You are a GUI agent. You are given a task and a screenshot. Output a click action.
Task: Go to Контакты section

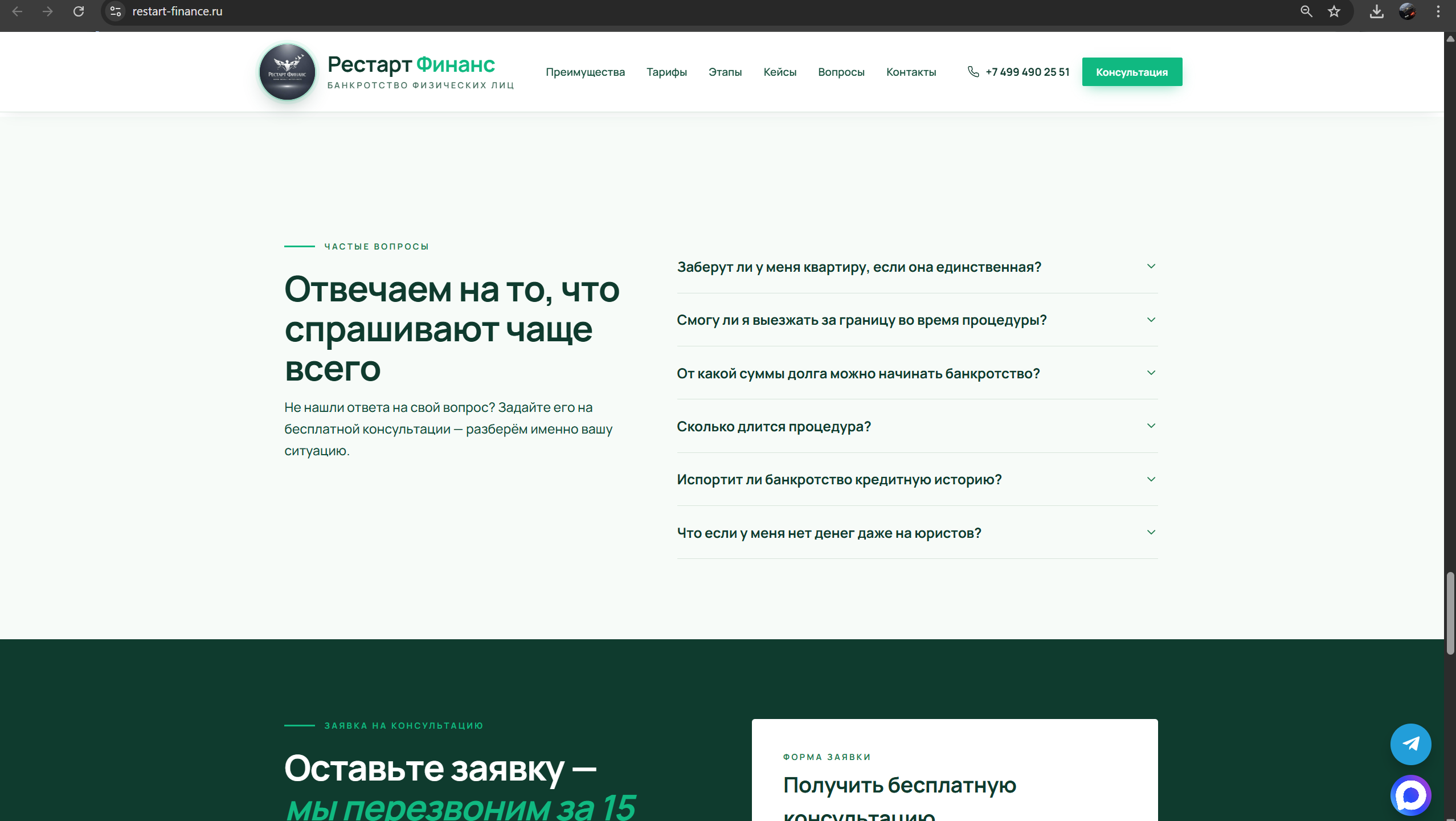[x=911, y=72]
